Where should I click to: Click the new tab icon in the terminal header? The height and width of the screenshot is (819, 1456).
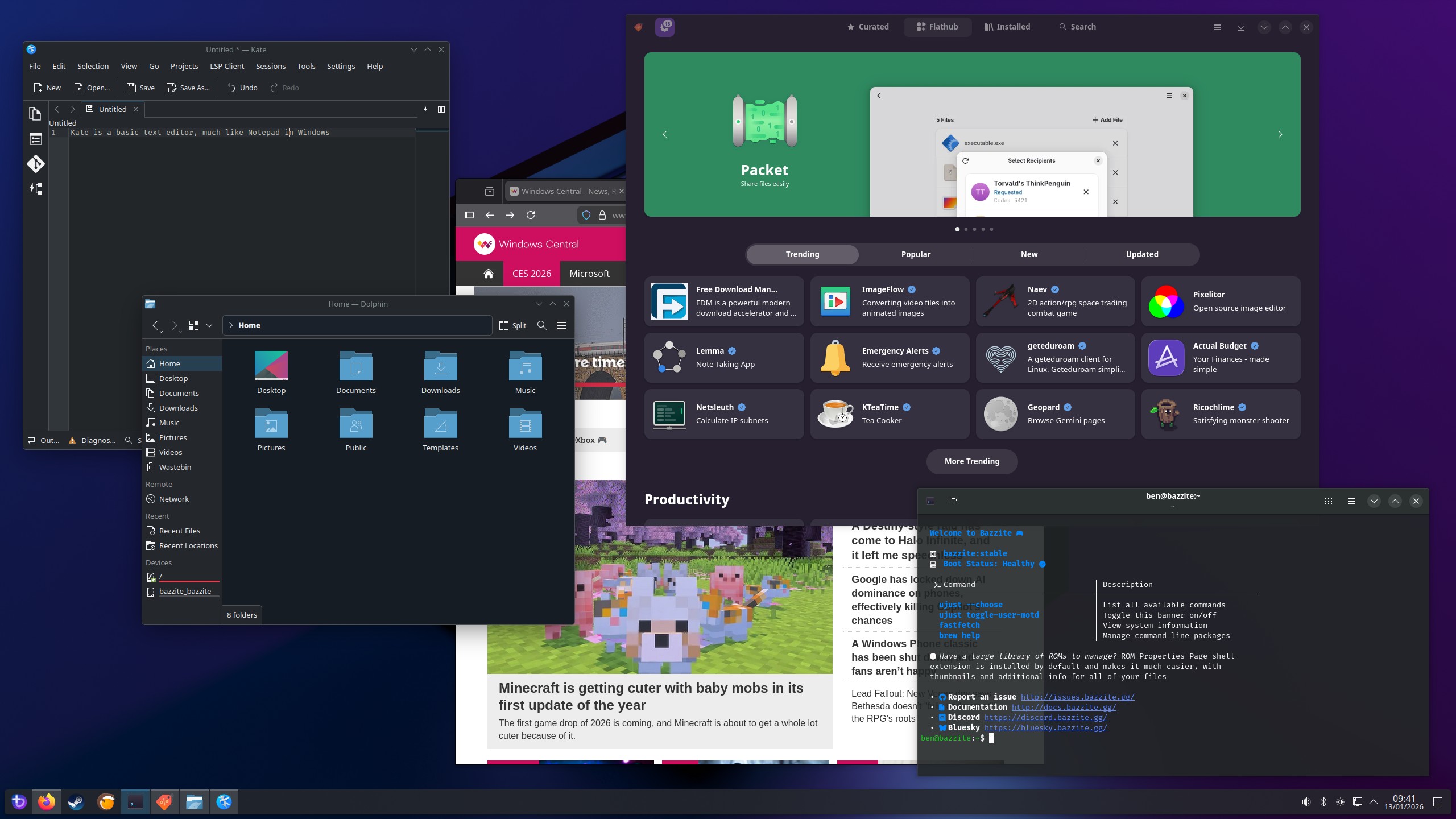point(953,501)
